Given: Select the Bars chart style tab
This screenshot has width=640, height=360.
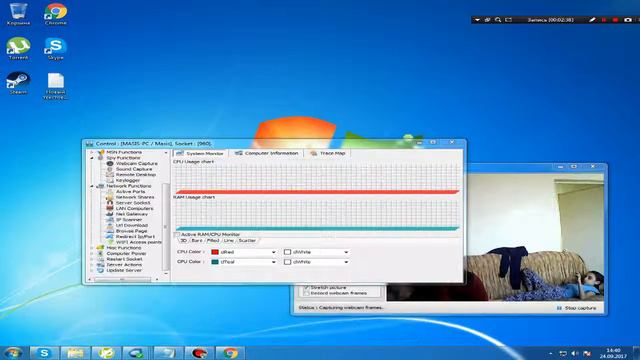Looking at the screenshot, I should [197, 240].
